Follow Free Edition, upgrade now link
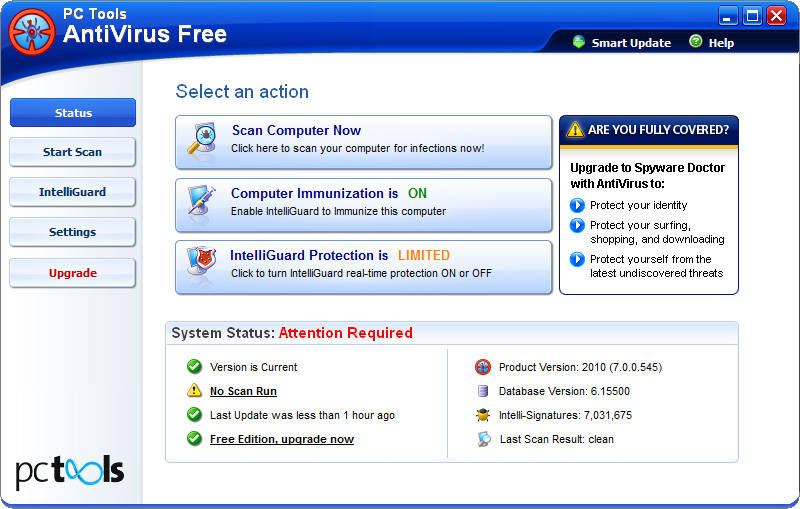The height and width of the screenshot is (509, 800). 282,439
